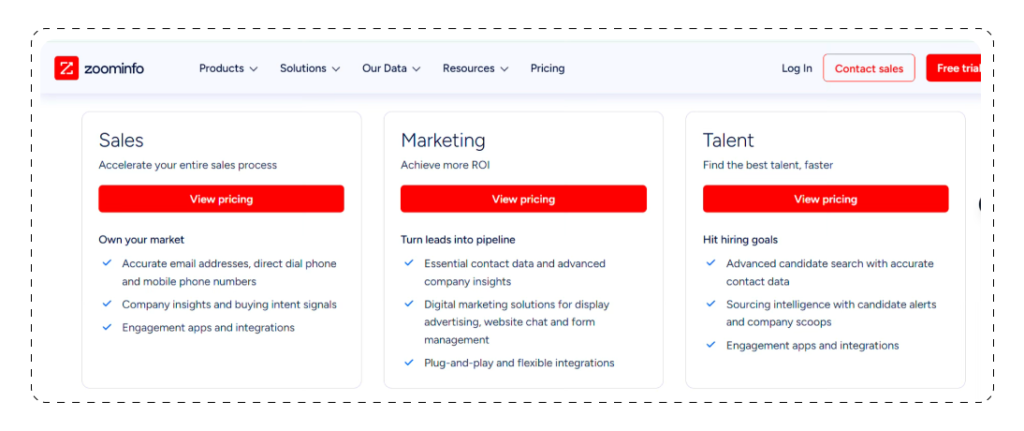Click 'Company insights and buying intent signals' text
Image resolution: width=1024 pixels, height=431 pixels.
click(229, 304)
